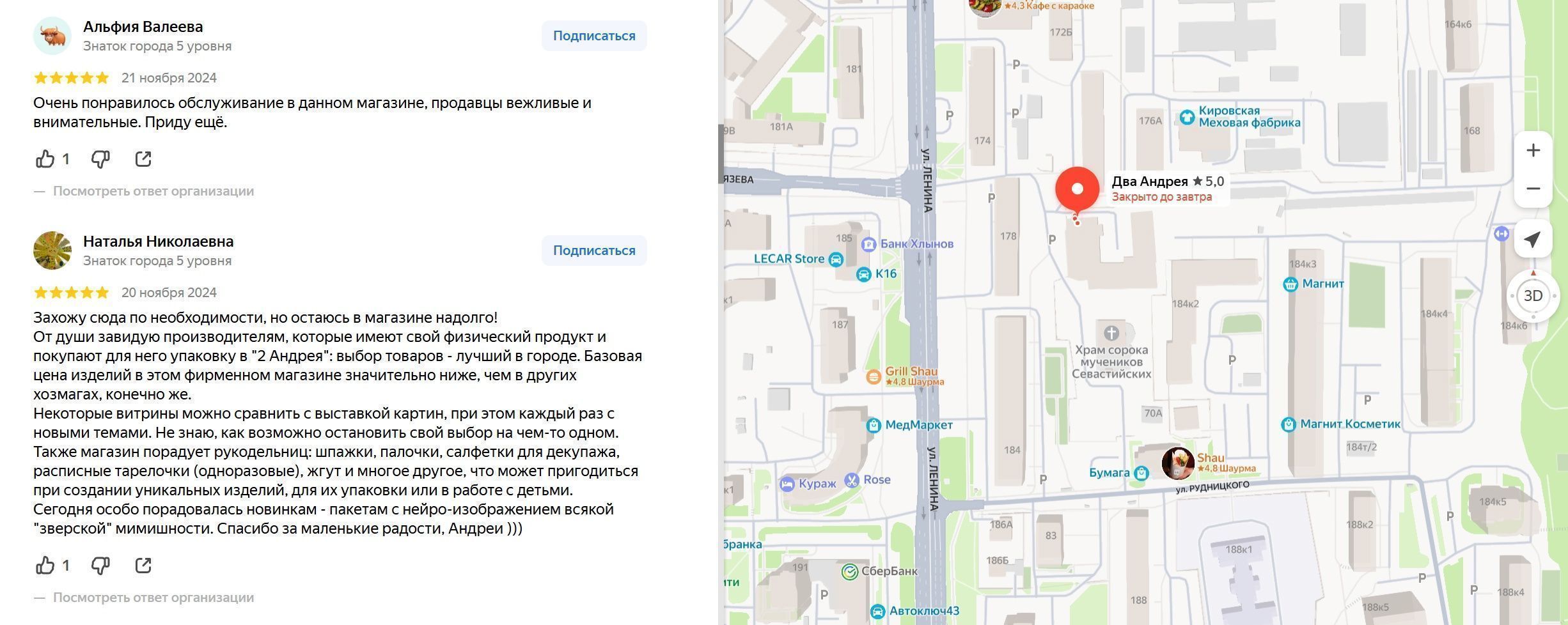Open Наталья Николаевна's avatar
Screen dimensions: 1568x625
(52, 251)
